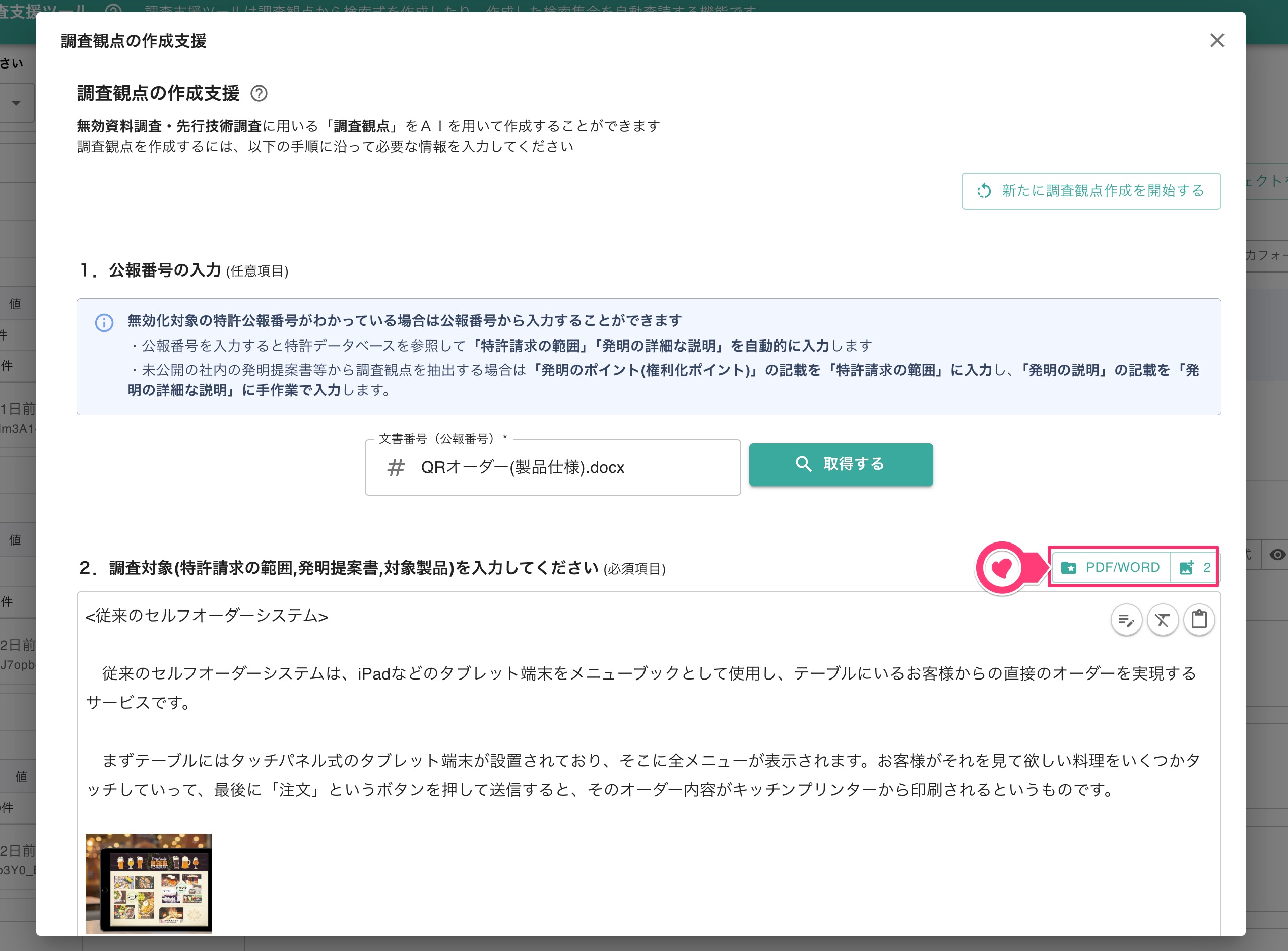
Task: Click paragraph starting まずテーブルにはタッチパネル式
Action: click(643, 775)
